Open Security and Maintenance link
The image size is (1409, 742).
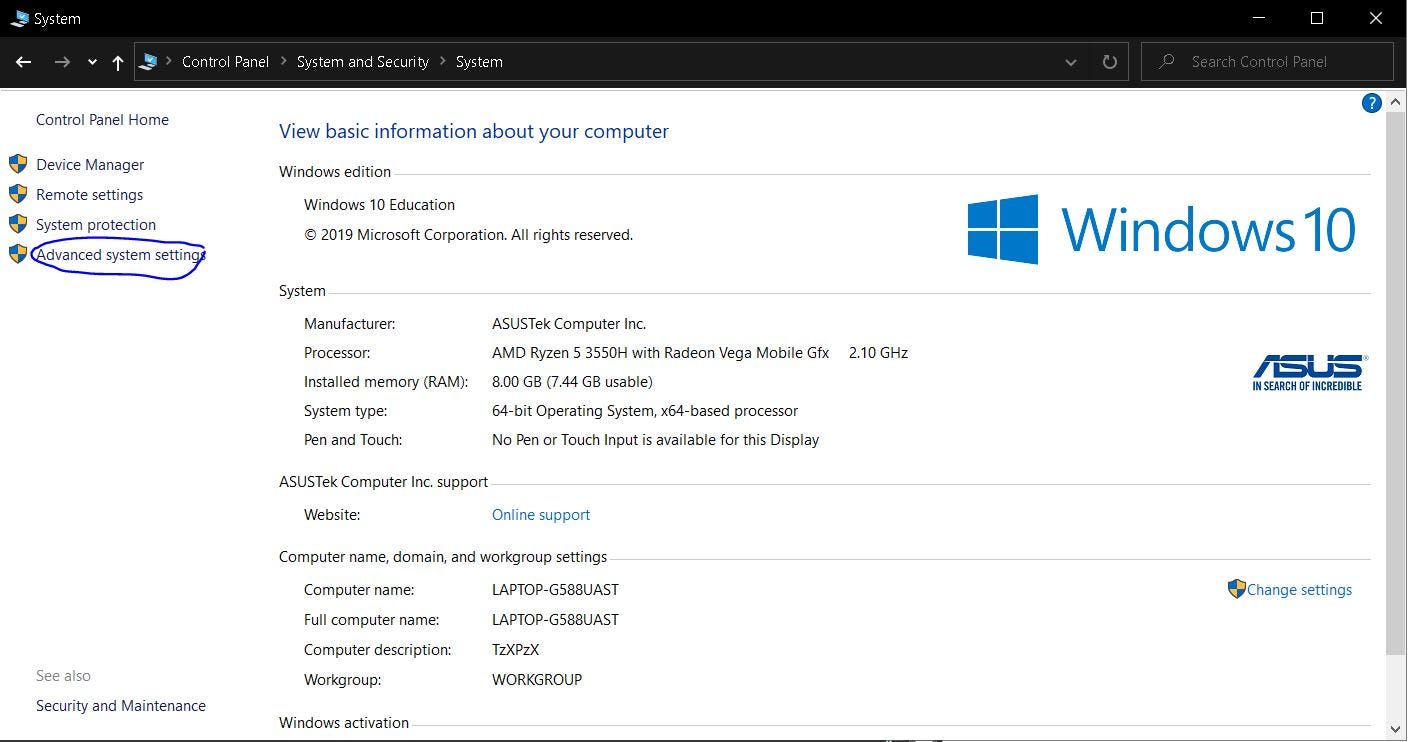point(121,706)
